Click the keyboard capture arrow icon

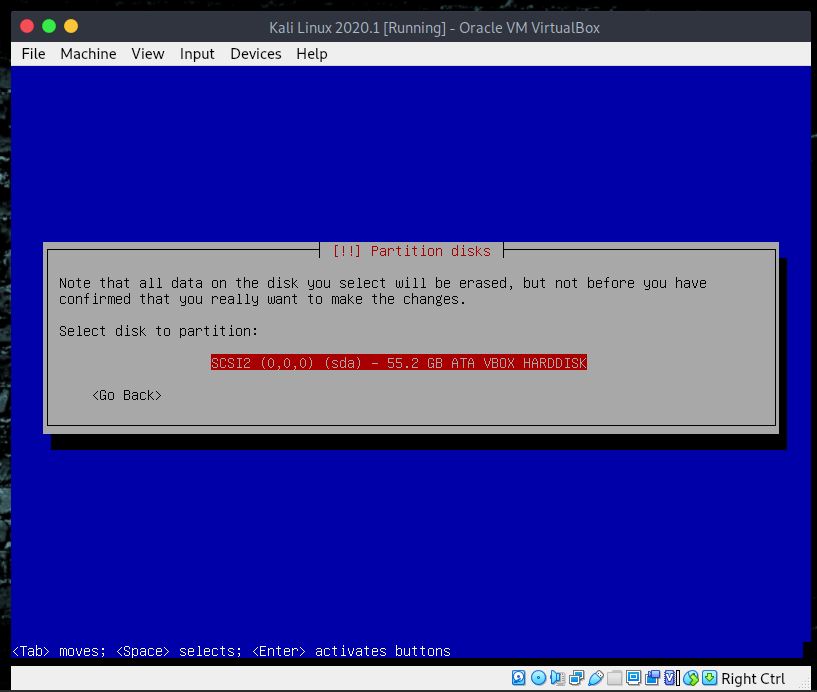(x=709, y=677)
